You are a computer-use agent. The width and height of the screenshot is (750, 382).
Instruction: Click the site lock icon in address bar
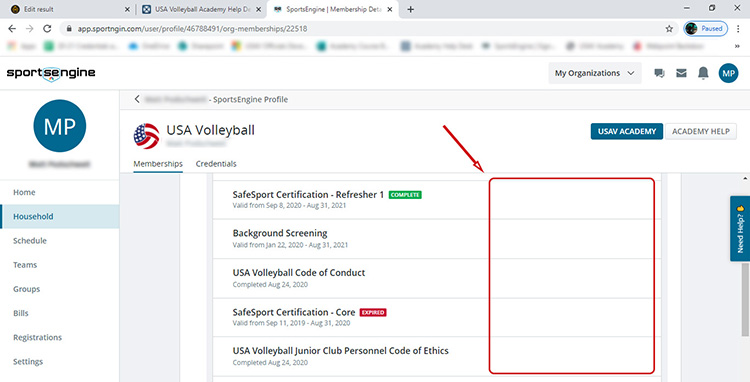69,29
